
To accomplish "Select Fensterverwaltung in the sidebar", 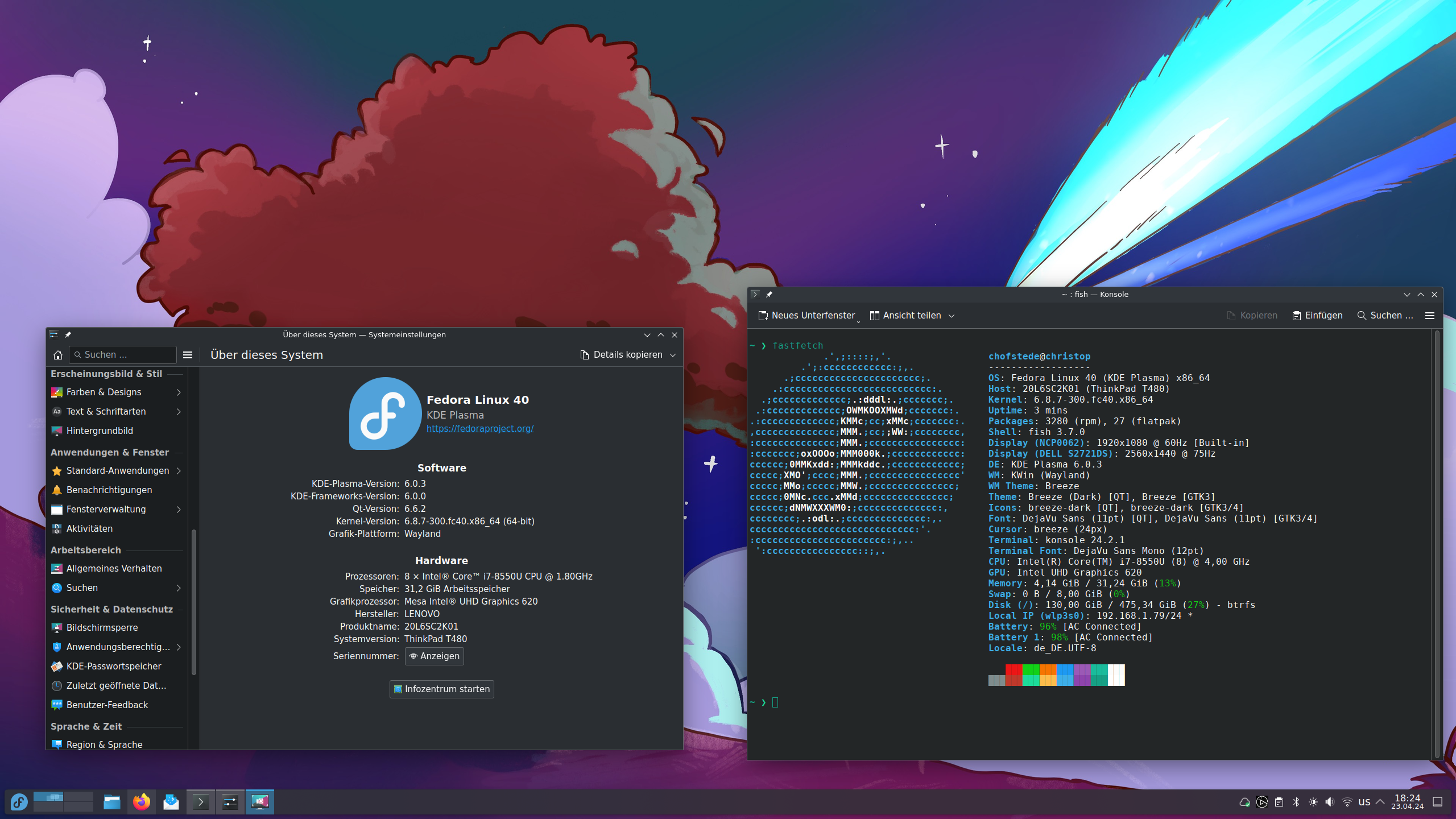I will pos(106,510).
